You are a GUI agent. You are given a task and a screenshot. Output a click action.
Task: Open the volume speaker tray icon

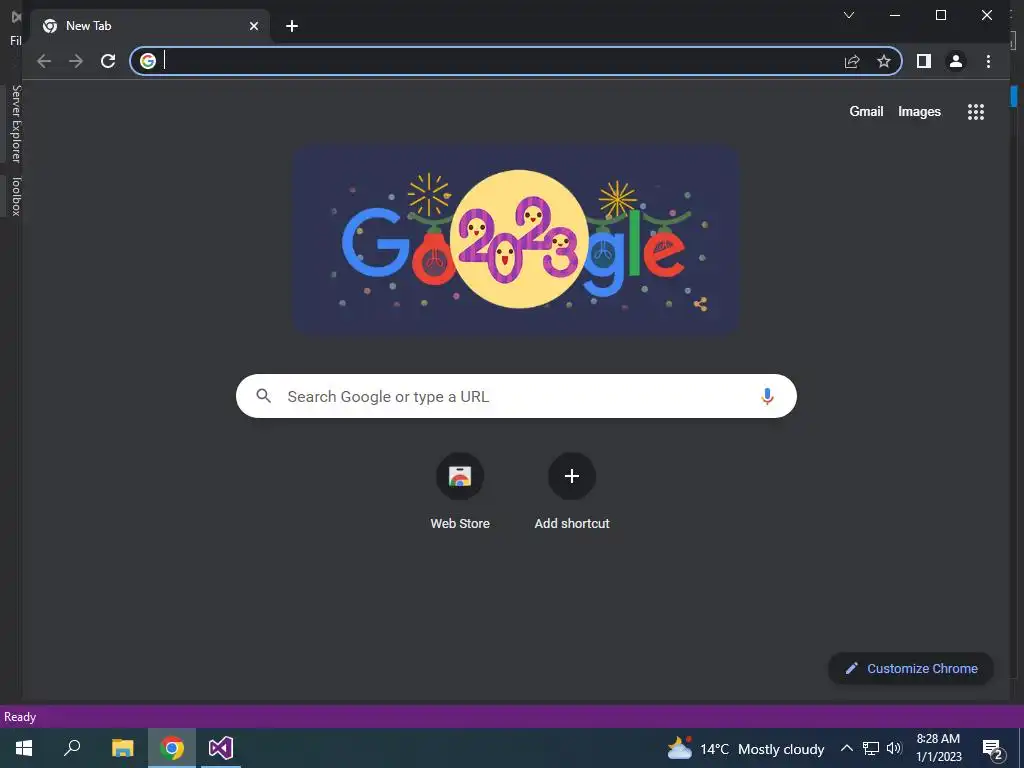click(894, 748)
